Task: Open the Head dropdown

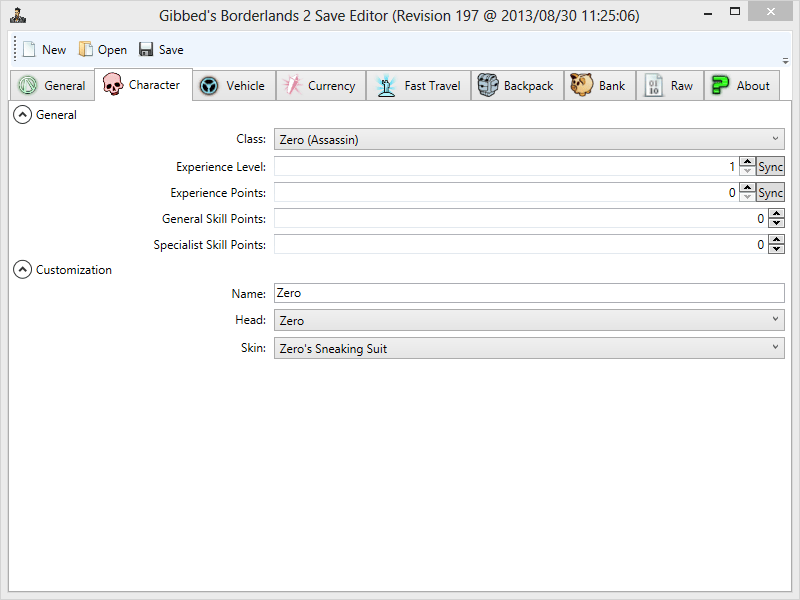Action: click(x=528, y=321)
